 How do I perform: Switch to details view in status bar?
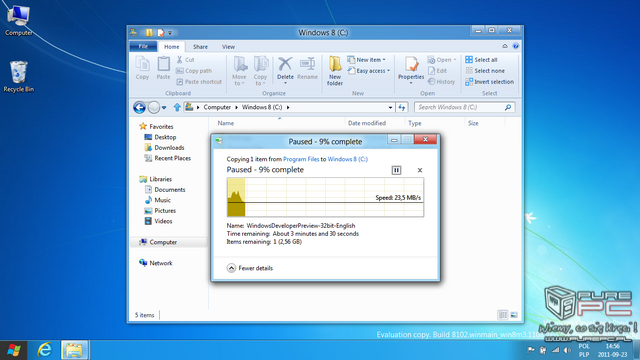502,315
